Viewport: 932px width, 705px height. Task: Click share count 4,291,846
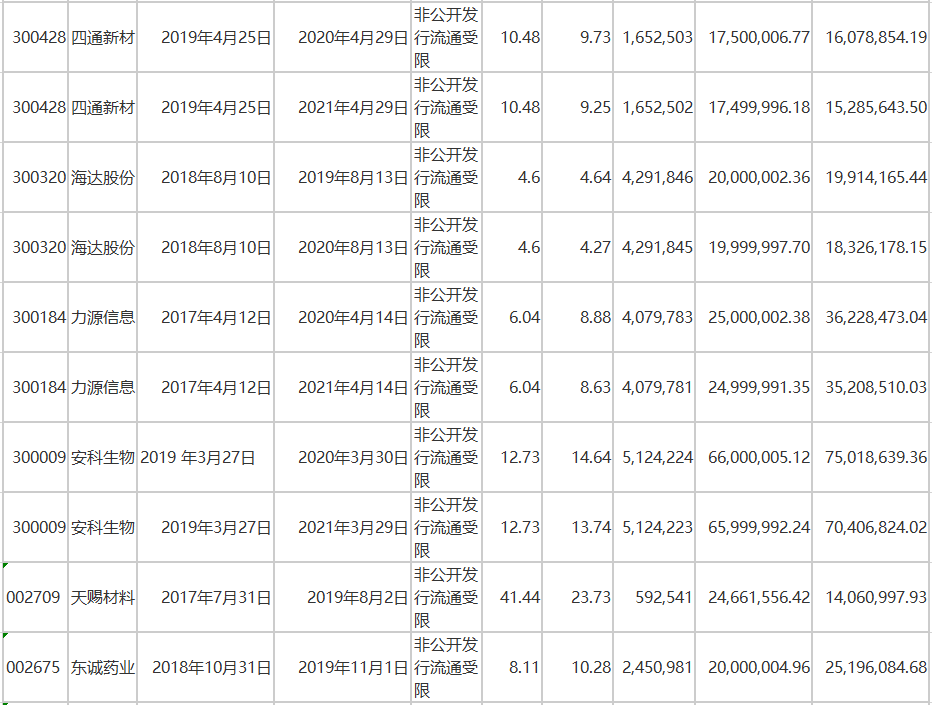pyautogui.click(x=653, y=177)
